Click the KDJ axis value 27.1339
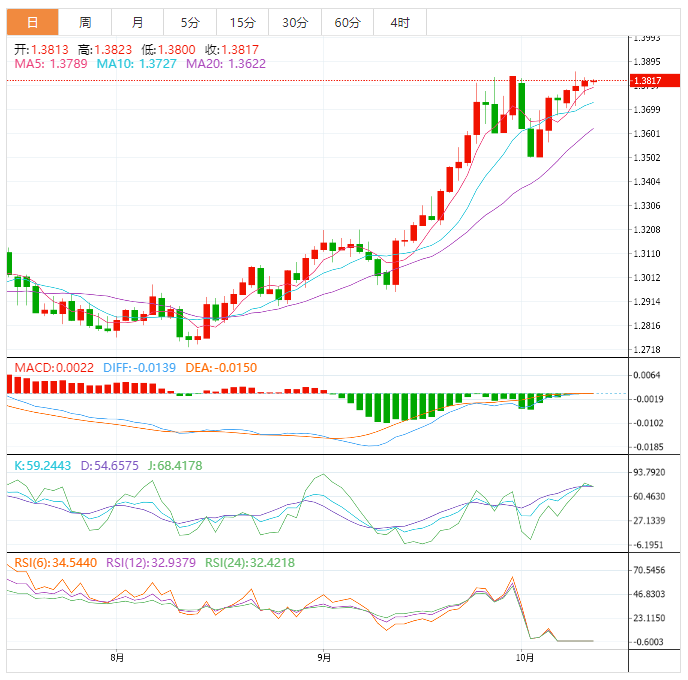The width and height of the screenshot is (688, 680). pos(649,521)
